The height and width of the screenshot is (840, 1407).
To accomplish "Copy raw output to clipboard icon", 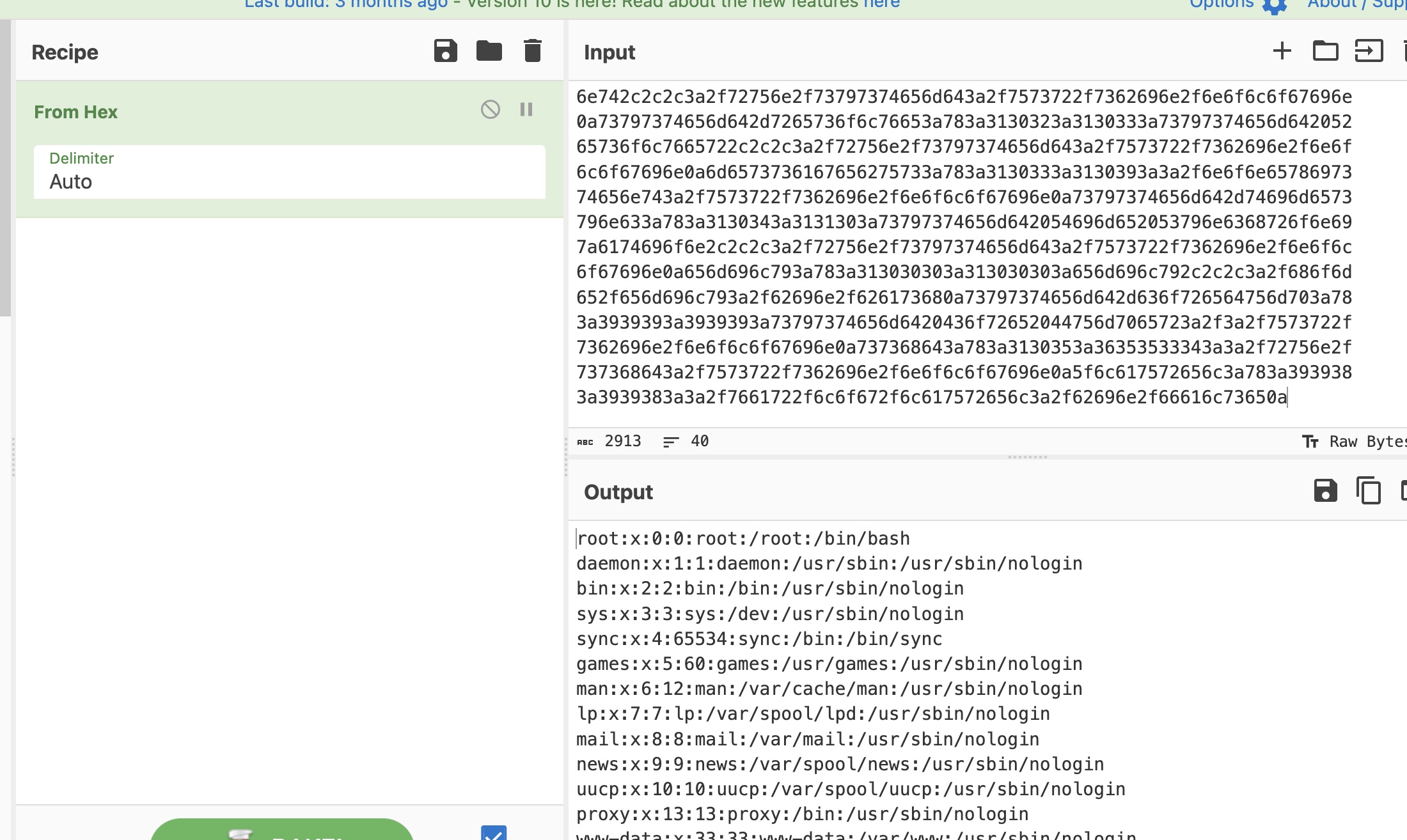I will pyautogui.click(x=1369, y=491).
